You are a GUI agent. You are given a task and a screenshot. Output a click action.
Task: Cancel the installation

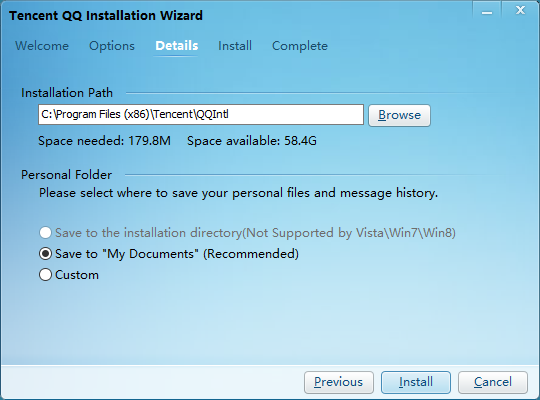pos(493,382)
